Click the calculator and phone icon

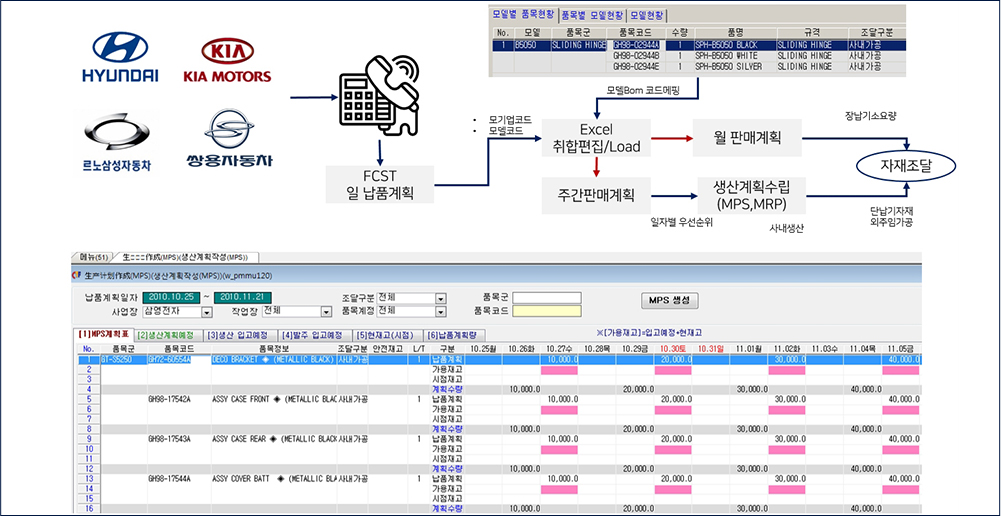(x=379, y=98)
